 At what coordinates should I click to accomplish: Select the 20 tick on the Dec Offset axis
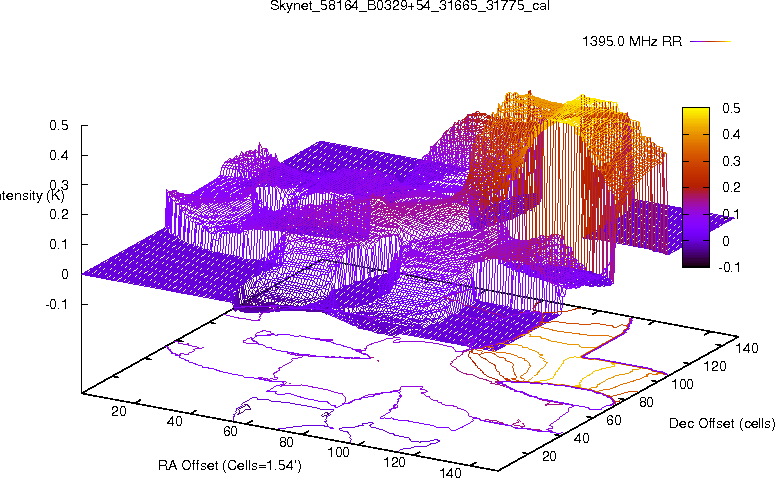point(550,456)
